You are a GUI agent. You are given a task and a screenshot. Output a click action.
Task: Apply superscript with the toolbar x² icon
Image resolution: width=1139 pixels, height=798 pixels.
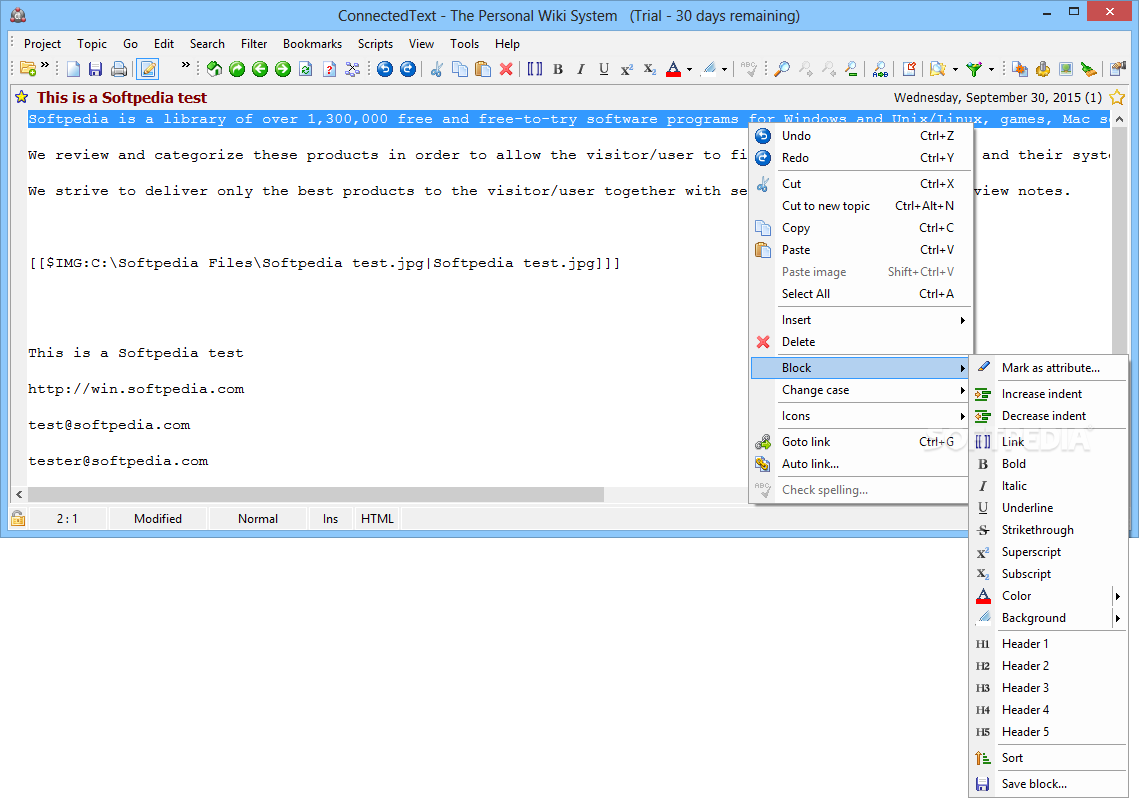(626, 69)
